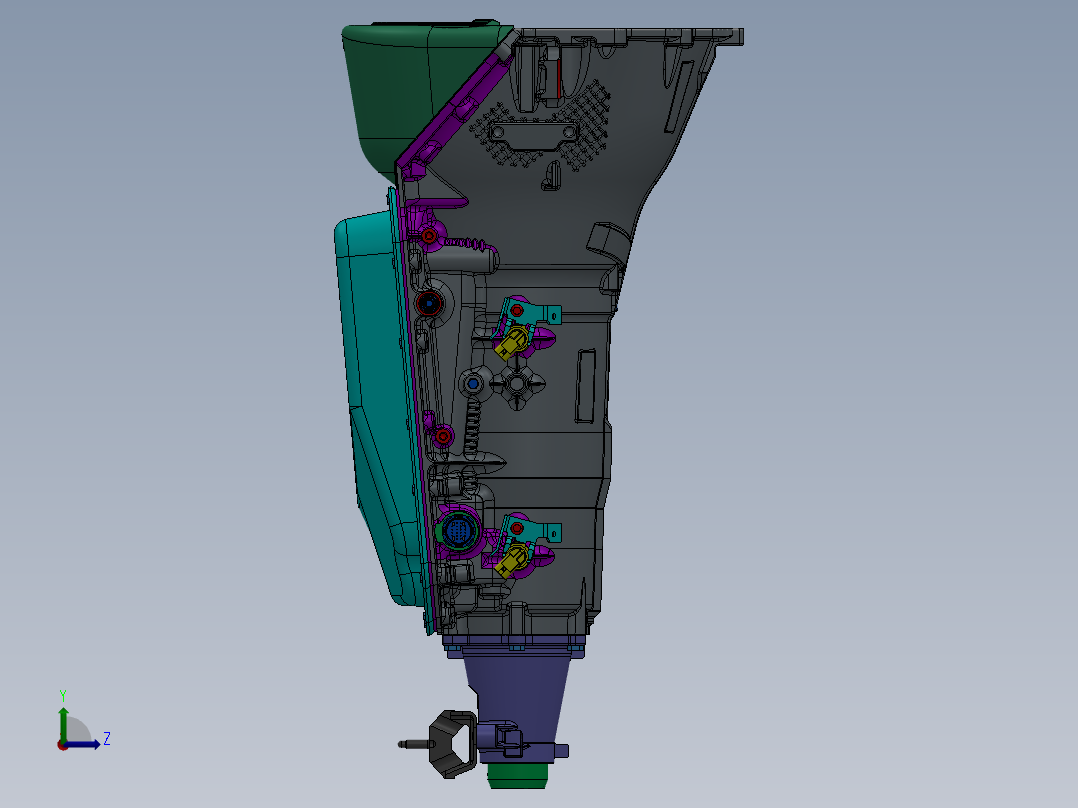Pick the upper yellow connector plug

coord(514,343)
